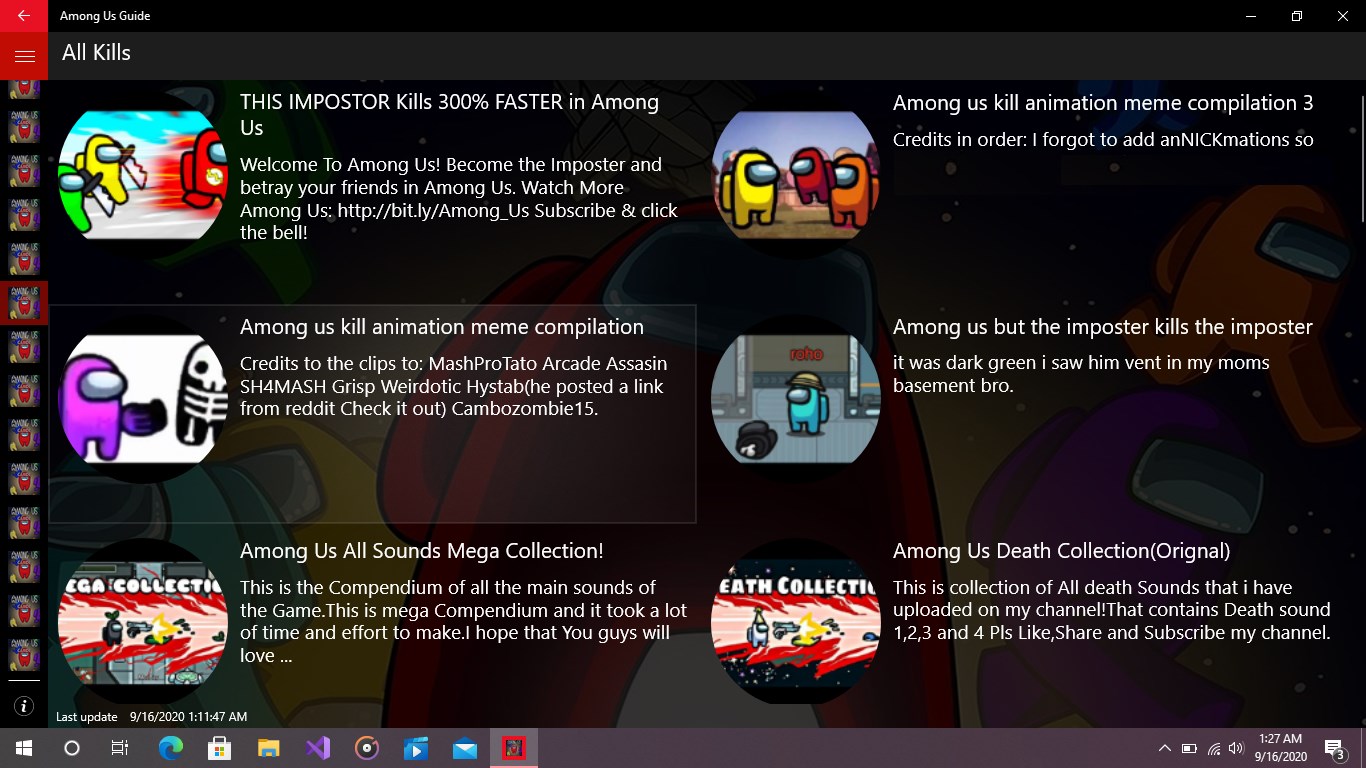Image resolution: width=1366 pixels, height=768 pixels.
Task: Click the purple crewmate and skeleton thumbnail
Action: [143, 399]
